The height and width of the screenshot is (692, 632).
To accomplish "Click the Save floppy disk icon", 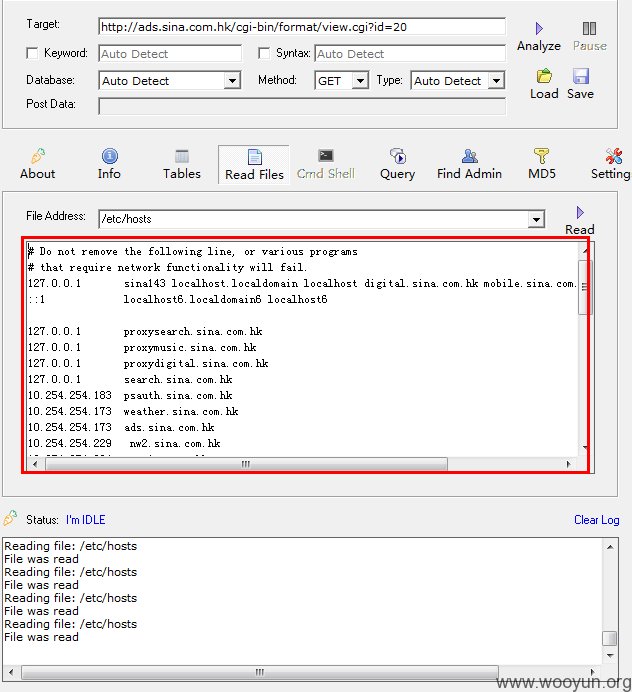I will click(581, 76).
